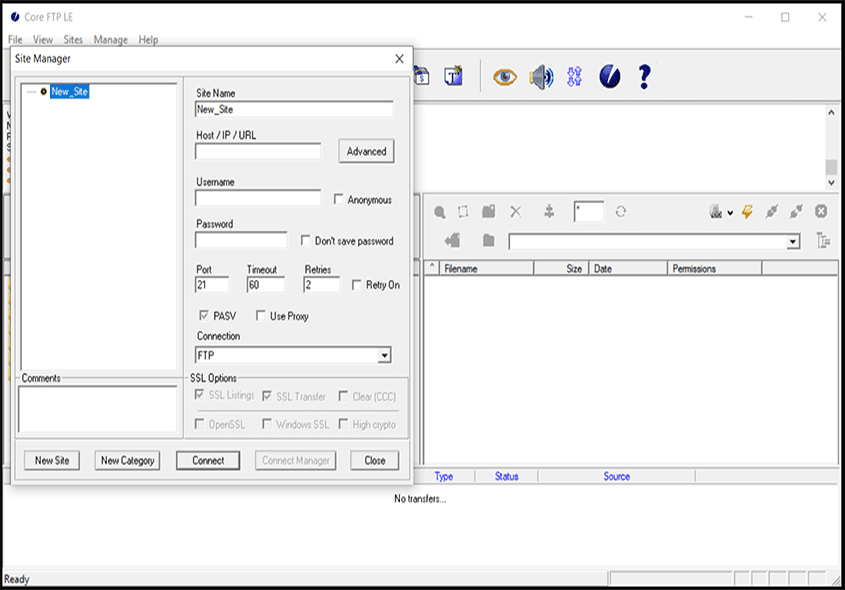Click the blue Core FTP globe icon
Image resolution: width=845 pixels, height=590 pixels.
609,77
